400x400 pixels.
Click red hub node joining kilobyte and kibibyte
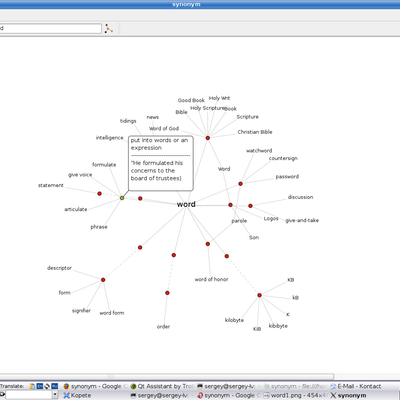point(259,295)
